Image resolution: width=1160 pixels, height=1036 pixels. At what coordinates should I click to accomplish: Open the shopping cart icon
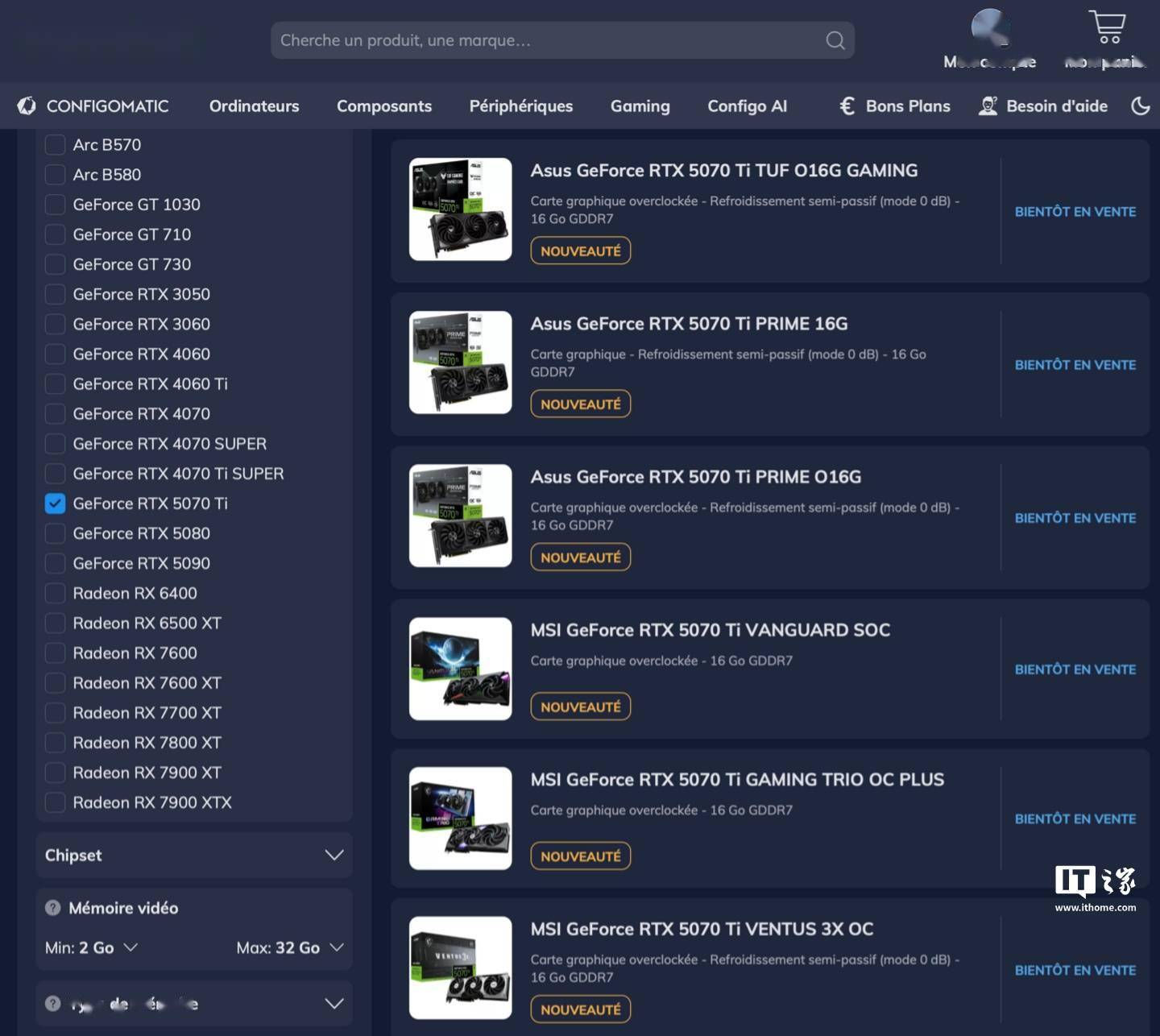click(x=1108, y=27)
